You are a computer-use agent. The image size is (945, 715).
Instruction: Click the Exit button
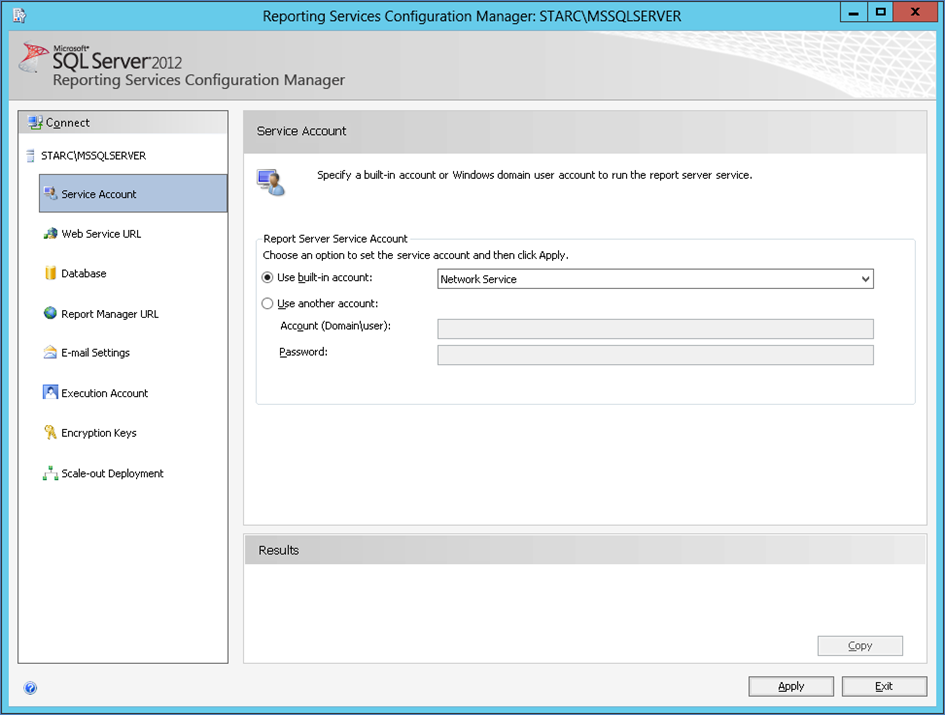tap(884, 686)
